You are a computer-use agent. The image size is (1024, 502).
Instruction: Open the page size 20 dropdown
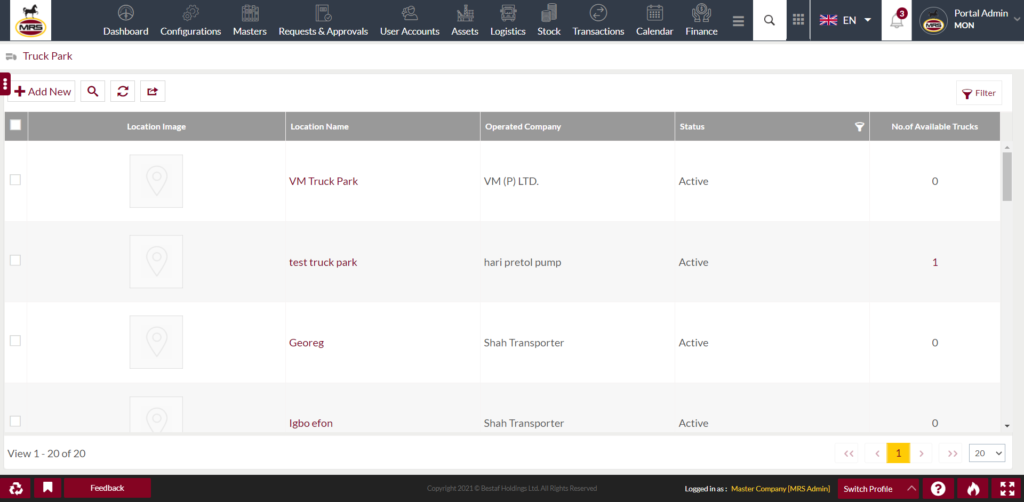click(987, 453)
